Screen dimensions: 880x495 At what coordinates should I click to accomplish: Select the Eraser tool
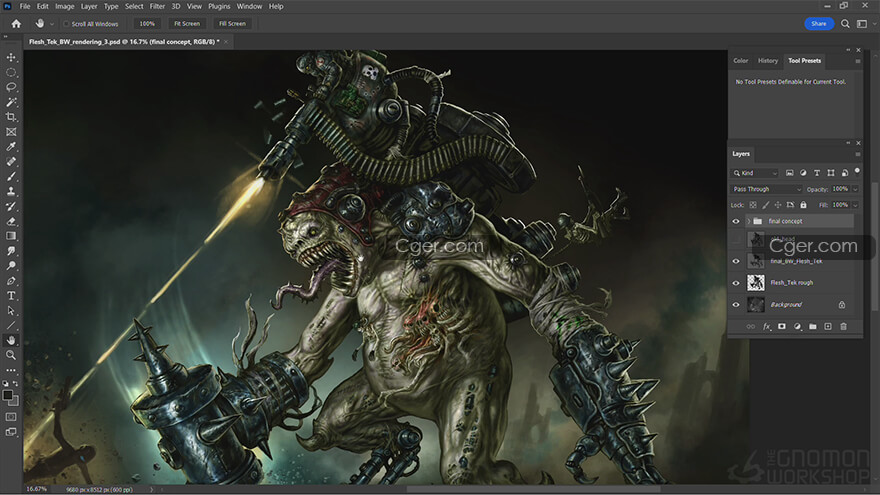coord(11,221)
